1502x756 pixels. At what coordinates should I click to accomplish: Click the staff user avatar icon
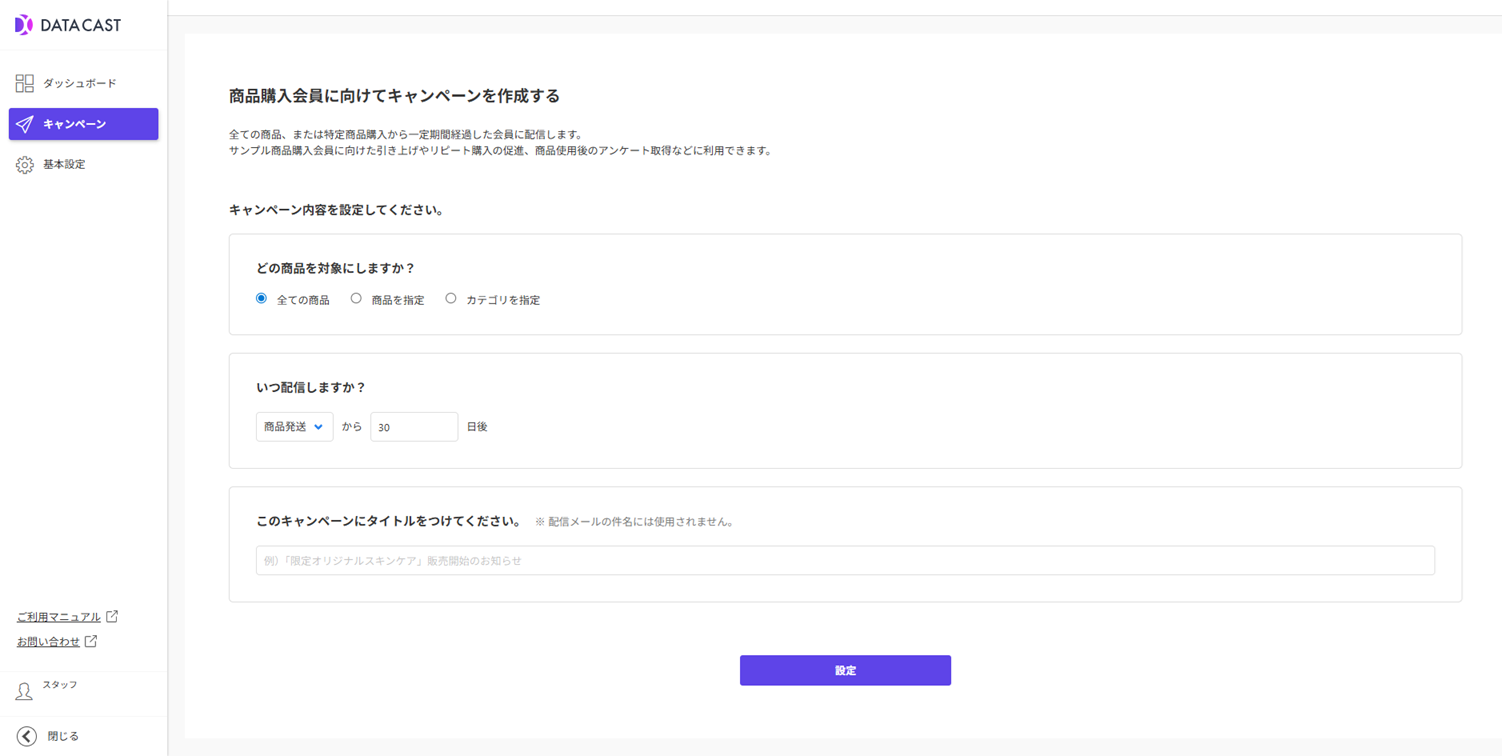coord(24,691)
